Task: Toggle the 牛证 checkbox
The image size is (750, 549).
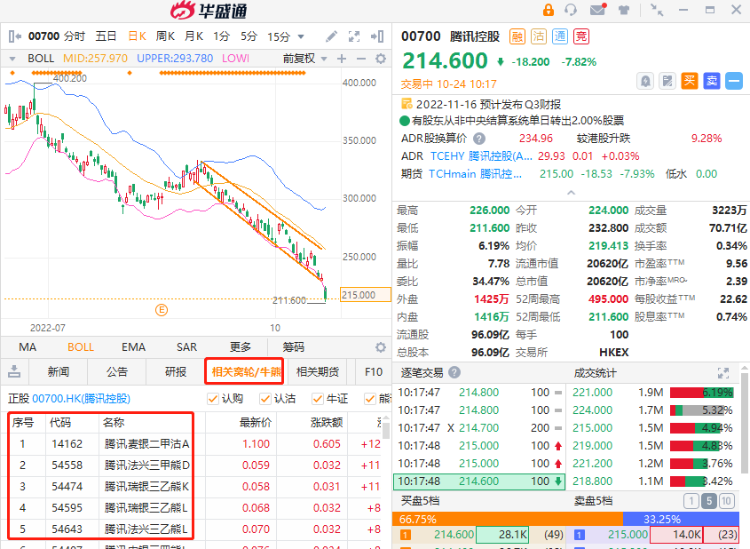Action: pyautogui.click(x=317, y=398)
